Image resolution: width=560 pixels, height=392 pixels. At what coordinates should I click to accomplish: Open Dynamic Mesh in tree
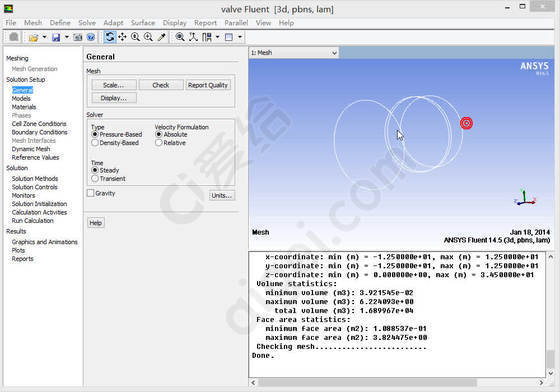(x=31, y=149)
